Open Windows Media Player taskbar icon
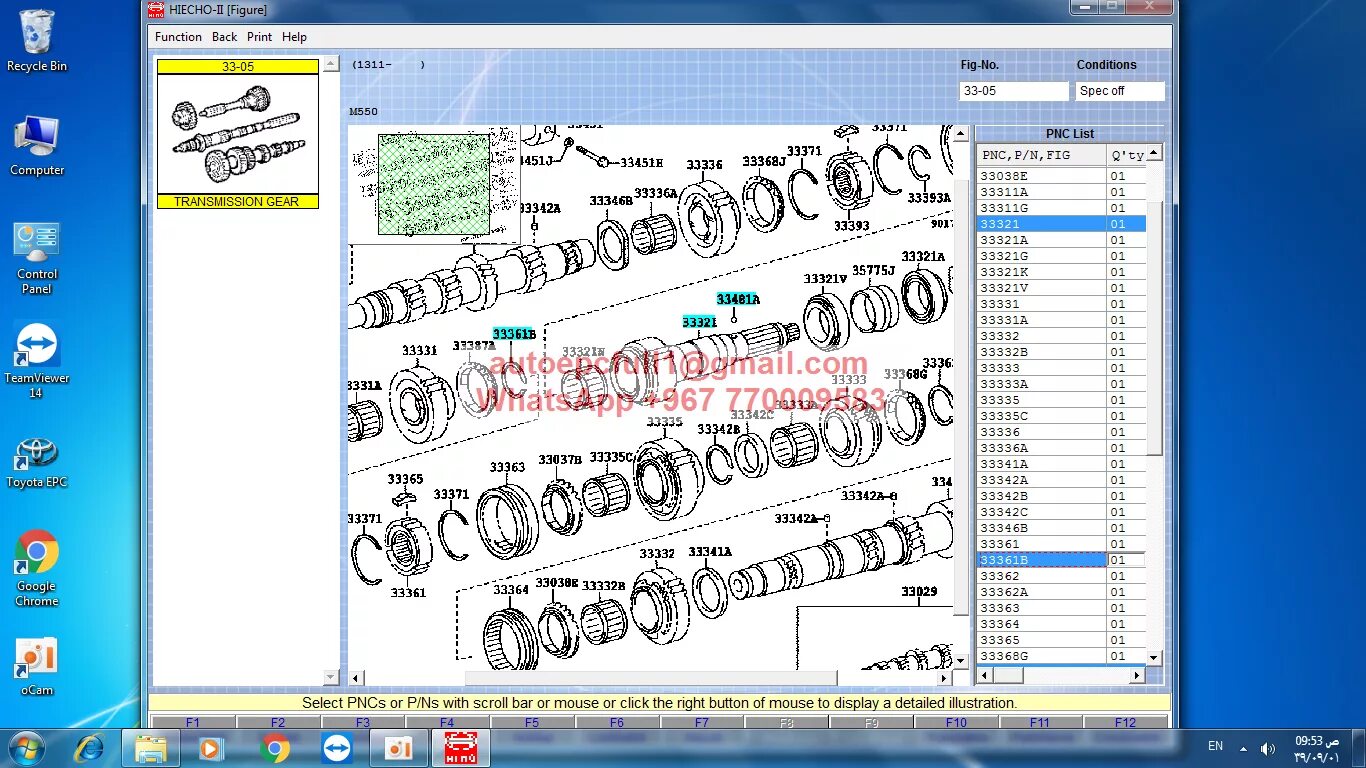Screen dimensions: 1366x768 211,748
